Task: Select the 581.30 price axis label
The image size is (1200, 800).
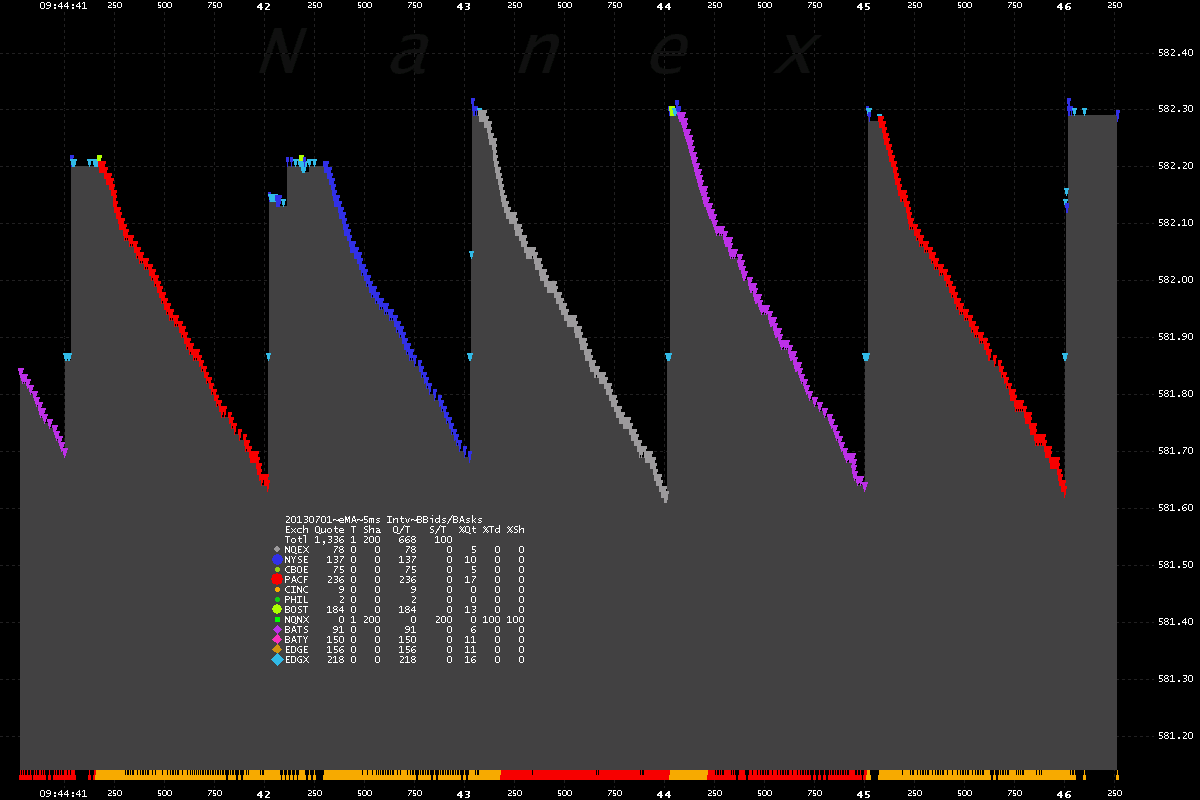Action: click(1175, 679)
